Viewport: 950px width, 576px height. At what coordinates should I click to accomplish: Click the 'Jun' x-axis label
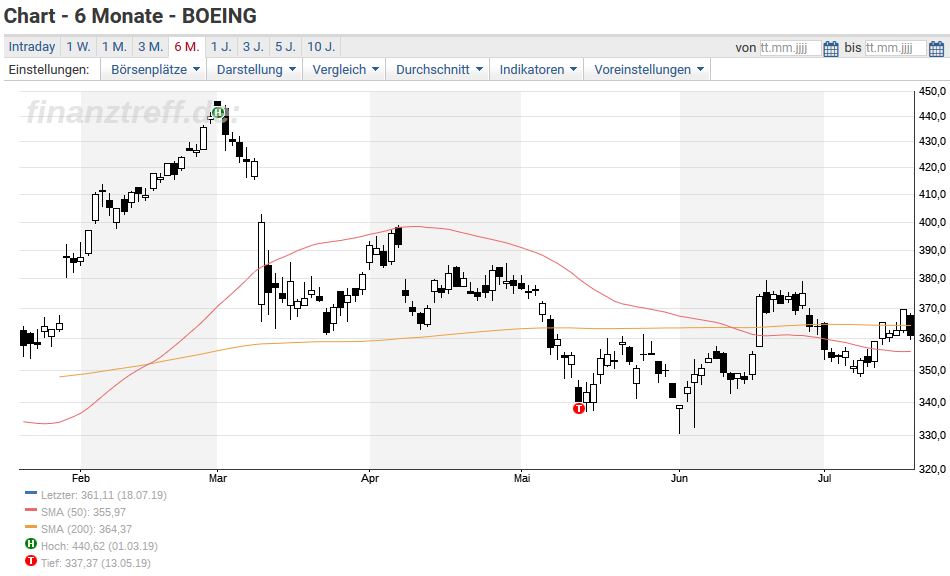tap(679, 478)
